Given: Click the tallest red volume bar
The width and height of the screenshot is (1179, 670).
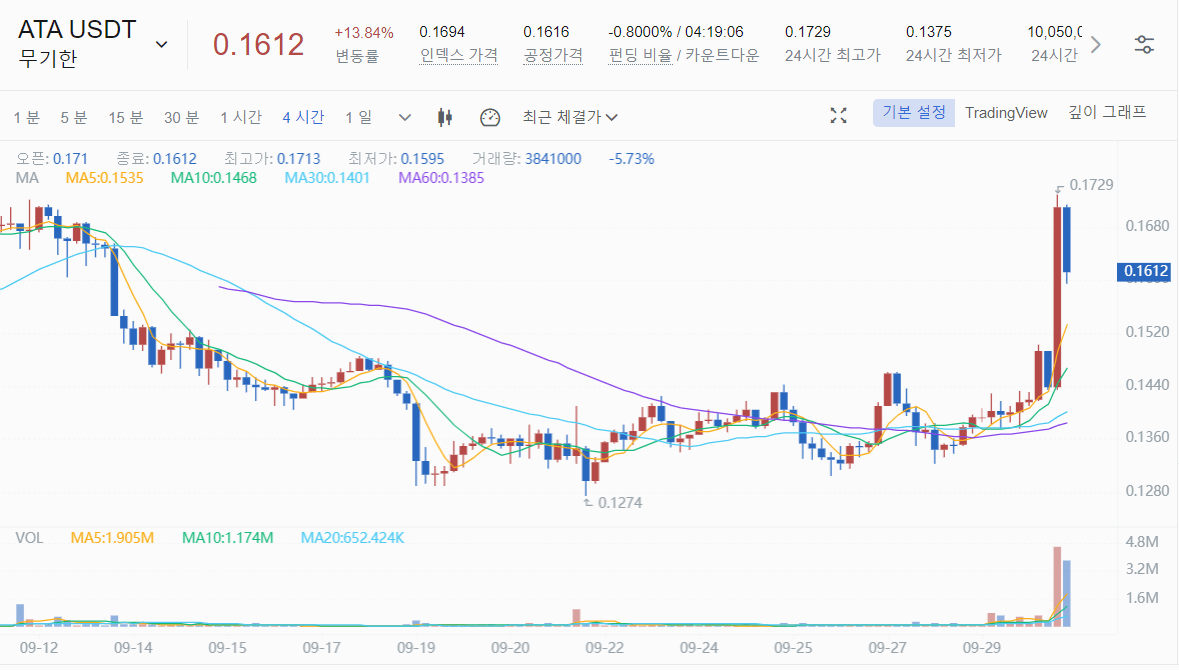Looking at the screenshot, I should pyautogui.click(x=1057, y=587).
